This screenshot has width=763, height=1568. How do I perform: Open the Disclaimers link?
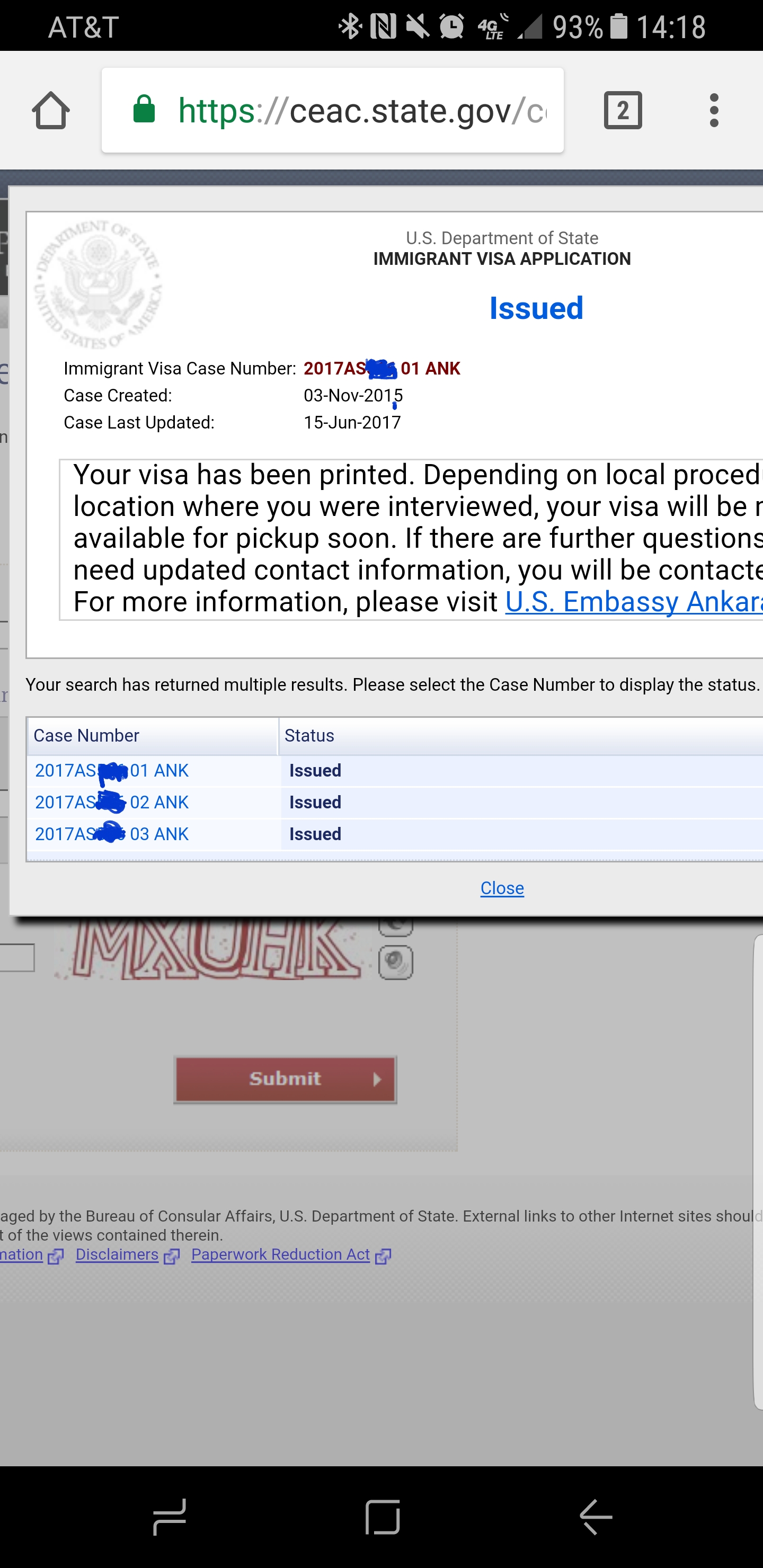117,1254
